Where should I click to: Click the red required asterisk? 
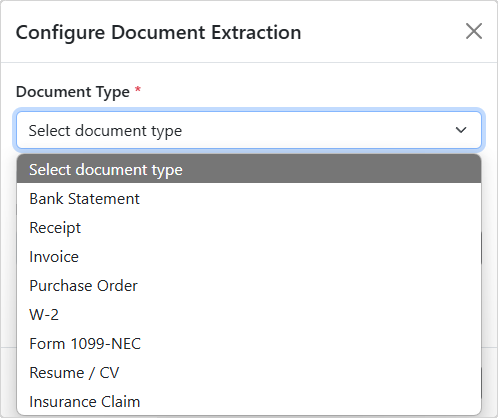(138, 89)
